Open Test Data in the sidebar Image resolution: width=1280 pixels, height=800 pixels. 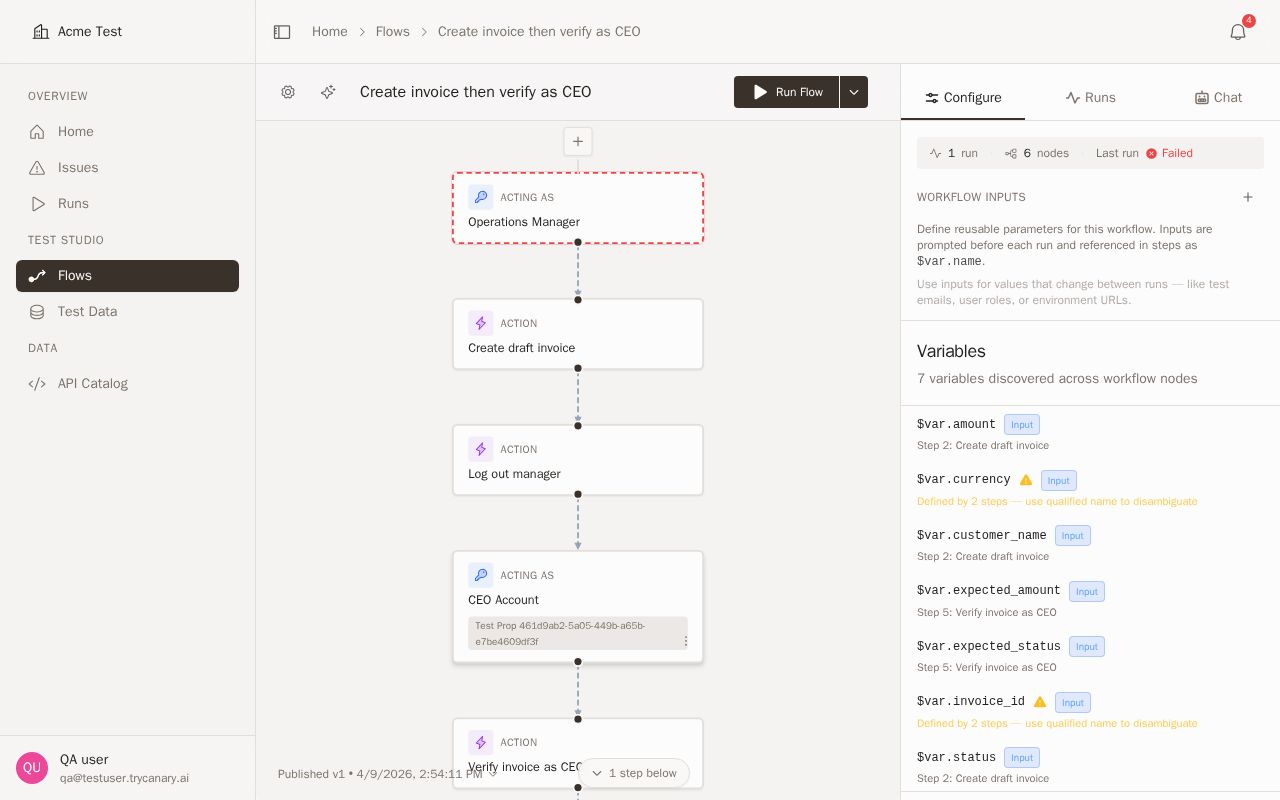coord(127,312)
